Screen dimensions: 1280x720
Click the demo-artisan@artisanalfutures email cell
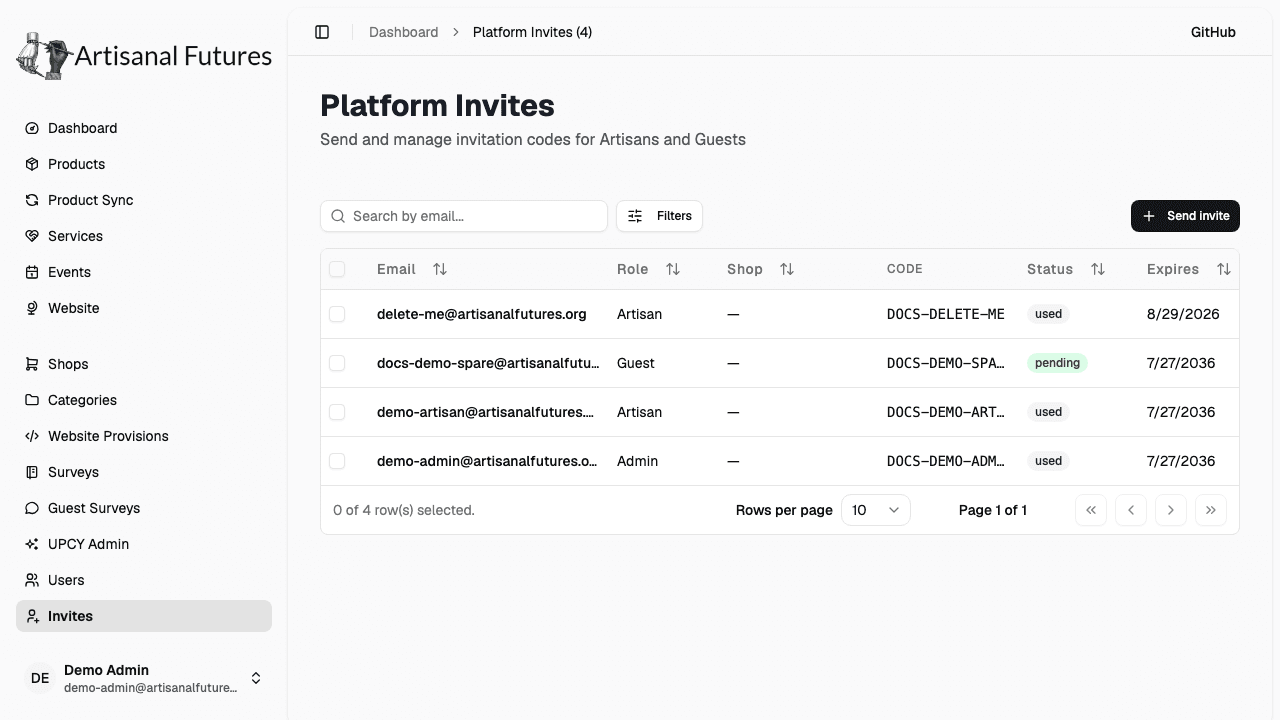486,412
